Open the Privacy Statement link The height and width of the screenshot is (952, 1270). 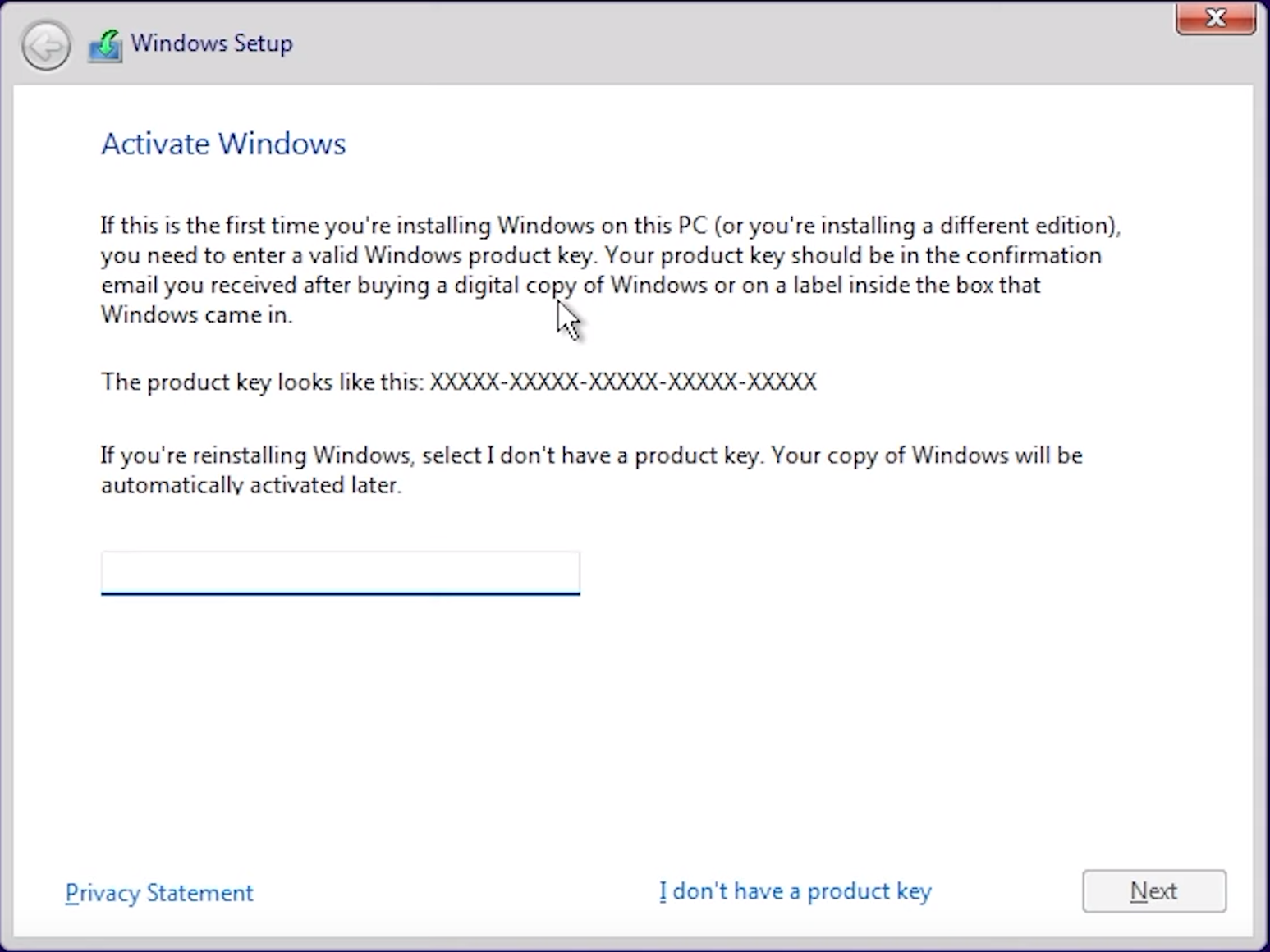point(159,893)
